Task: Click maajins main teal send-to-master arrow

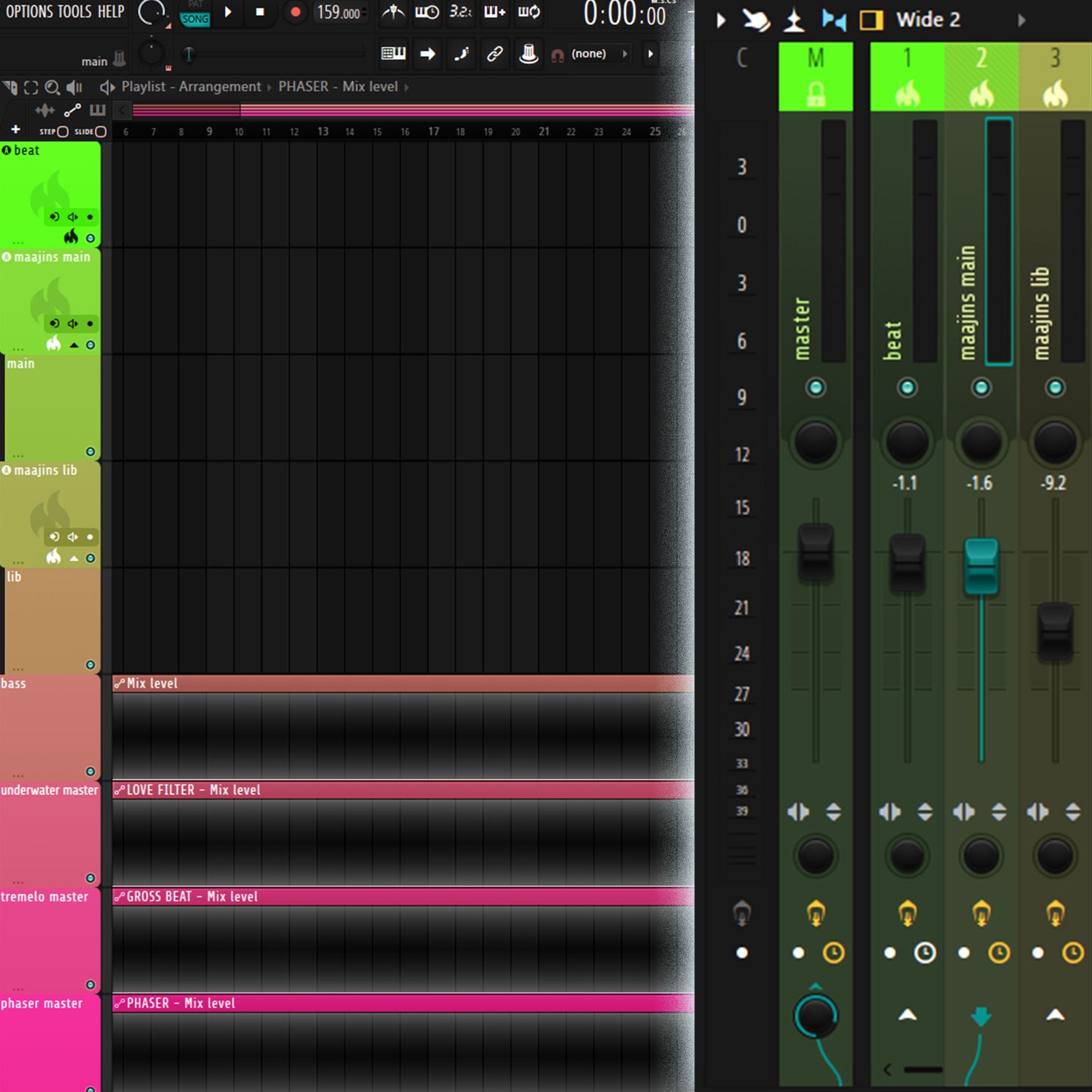Action: tap(981, 1016)
